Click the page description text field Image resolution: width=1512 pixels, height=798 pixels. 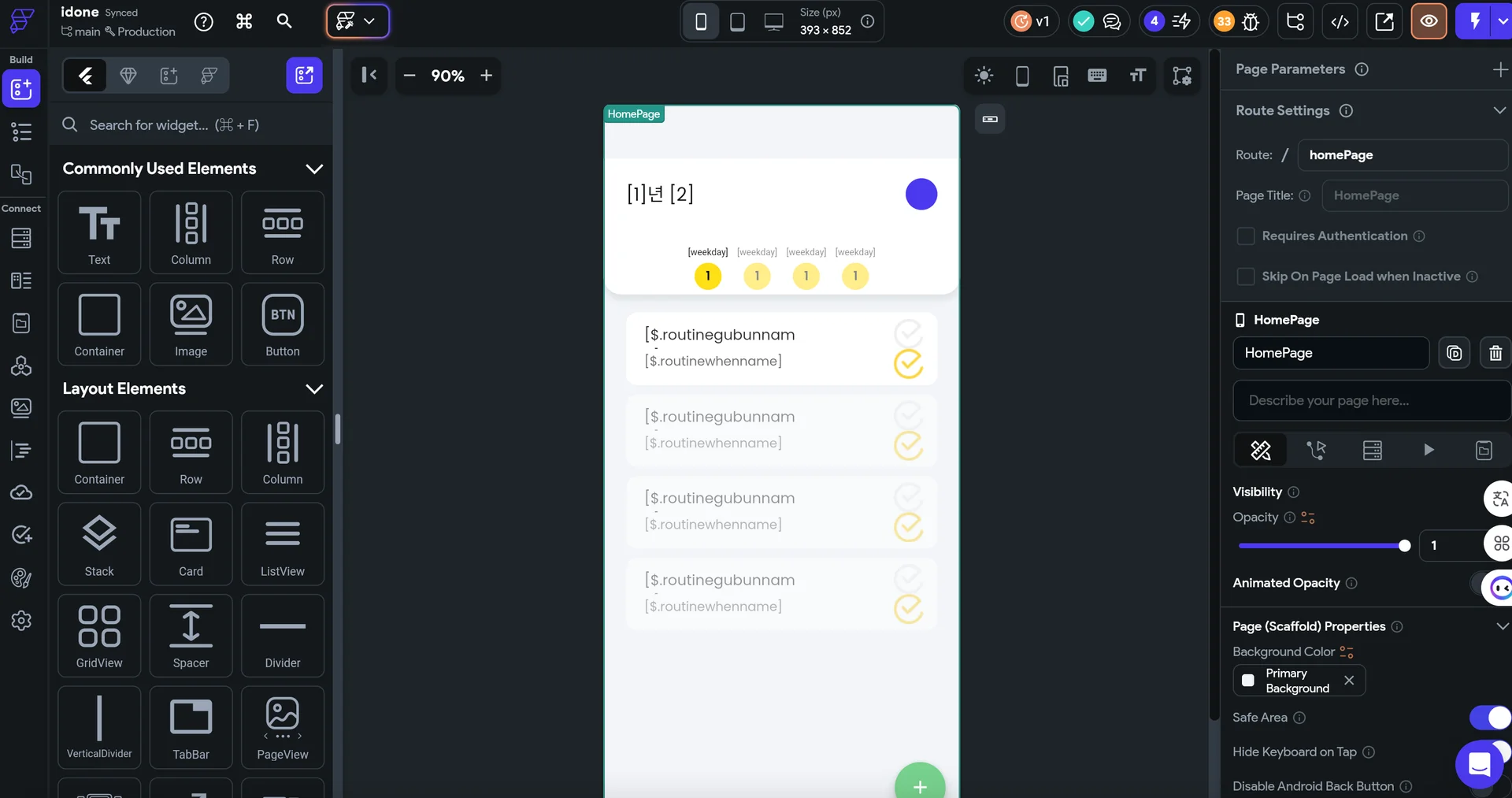pos(1371,401)
